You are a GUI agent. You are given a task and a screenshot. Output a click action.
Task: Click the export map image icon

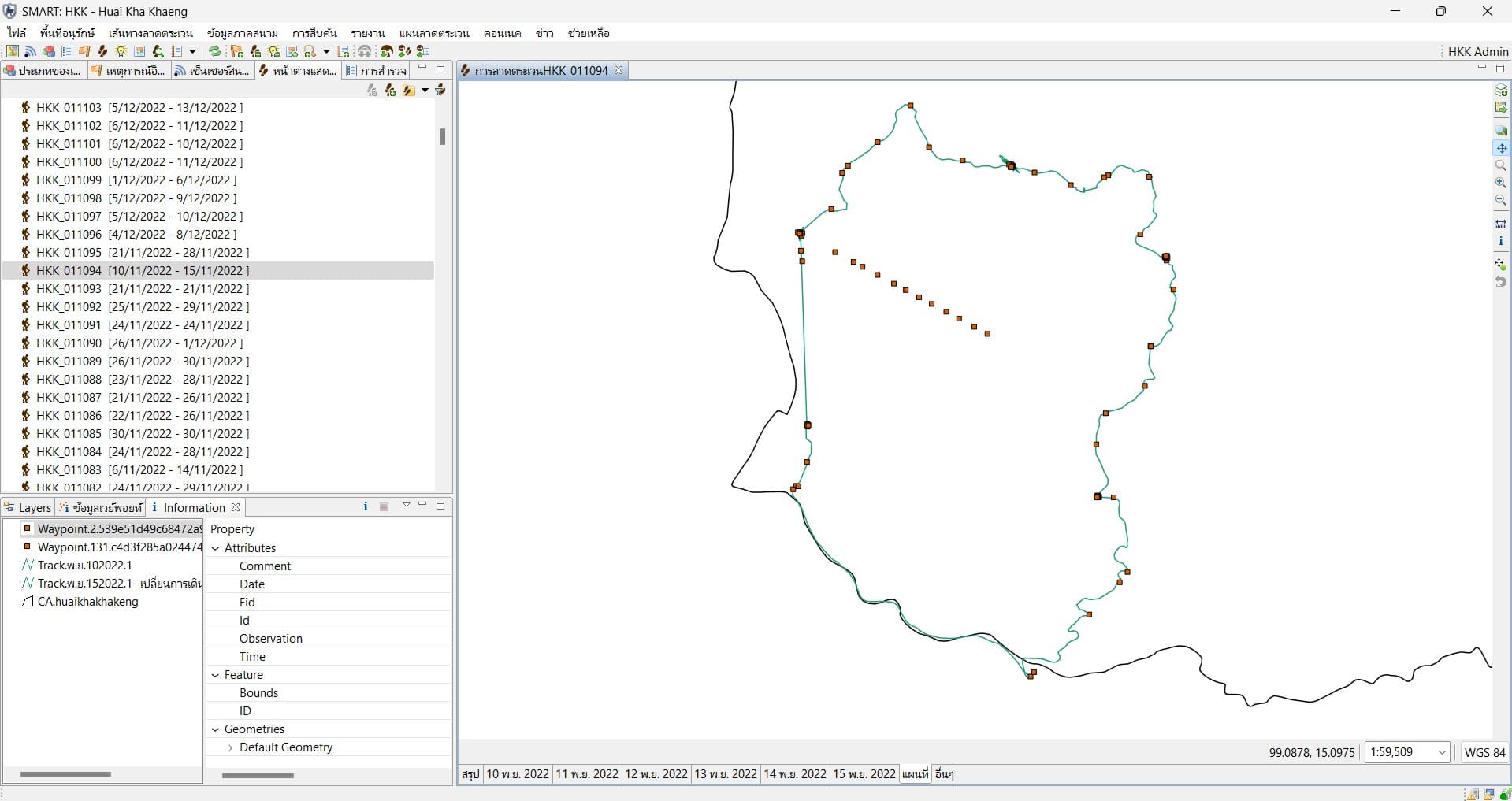click(x=1501, y=108)
